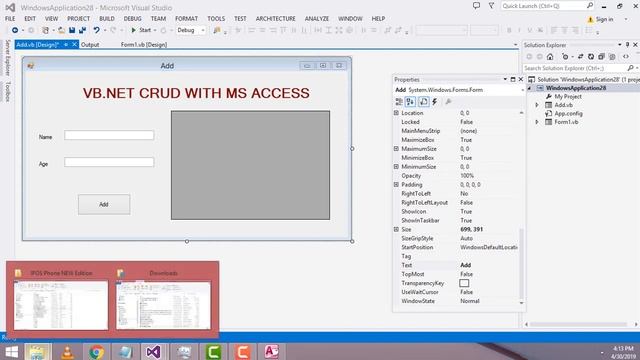This screenshot has width=640, height=360.
Task: Expand the MaximumSize property
Action: point(396,149)
